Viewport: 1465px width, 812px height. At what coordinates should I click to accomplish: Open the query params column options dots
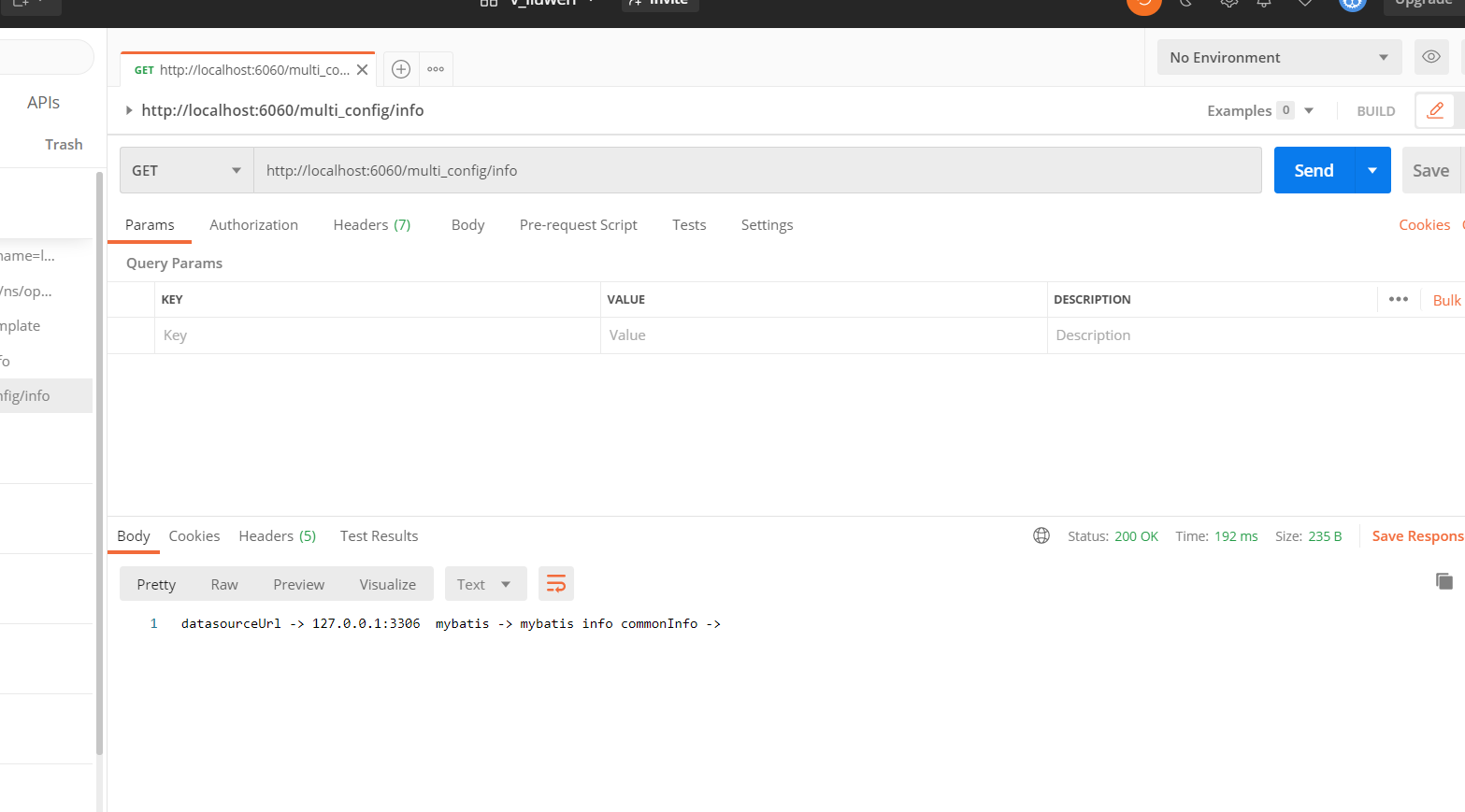[x=1399, y=299]
